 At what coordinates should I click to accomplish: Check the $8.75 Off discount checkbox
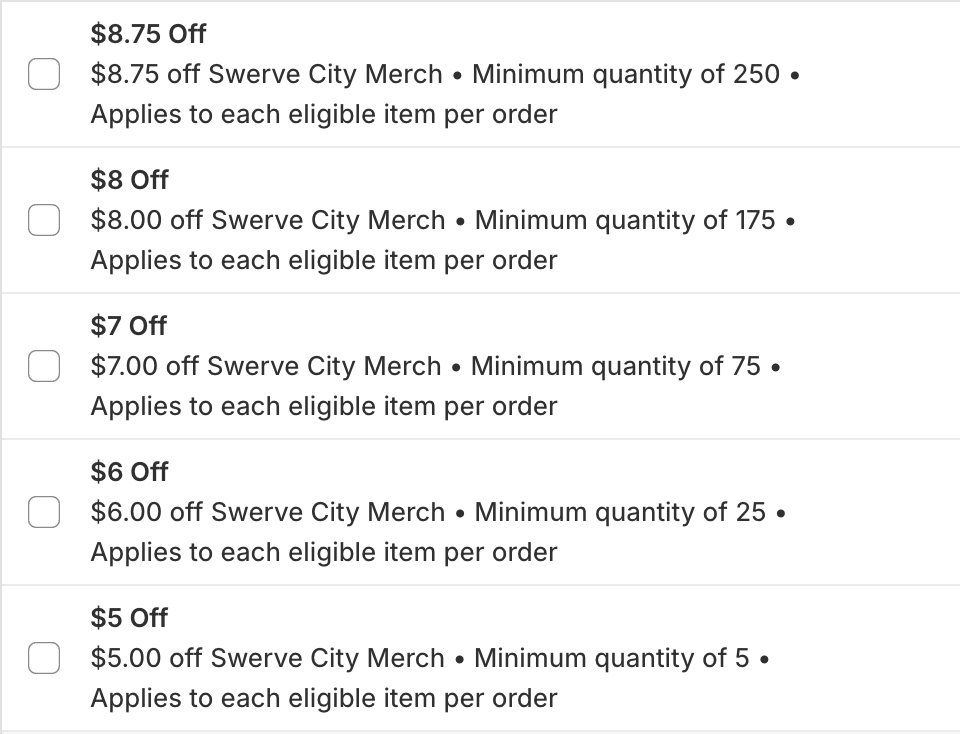(44, 74)
